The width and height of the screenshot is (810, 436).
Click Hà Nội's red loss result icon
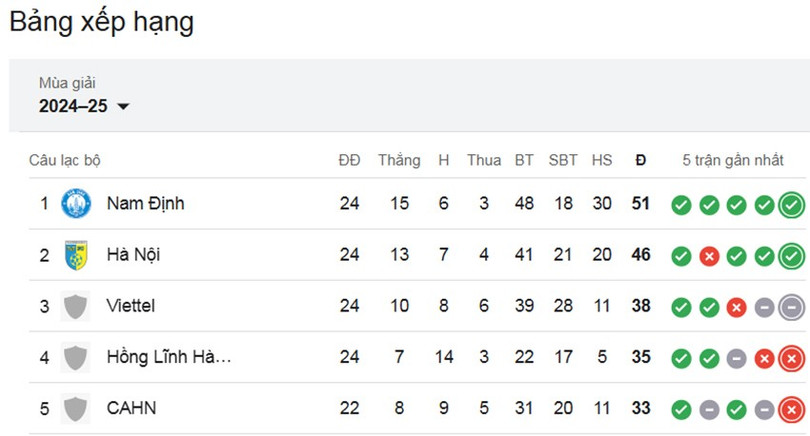click(x=709, y=256)
